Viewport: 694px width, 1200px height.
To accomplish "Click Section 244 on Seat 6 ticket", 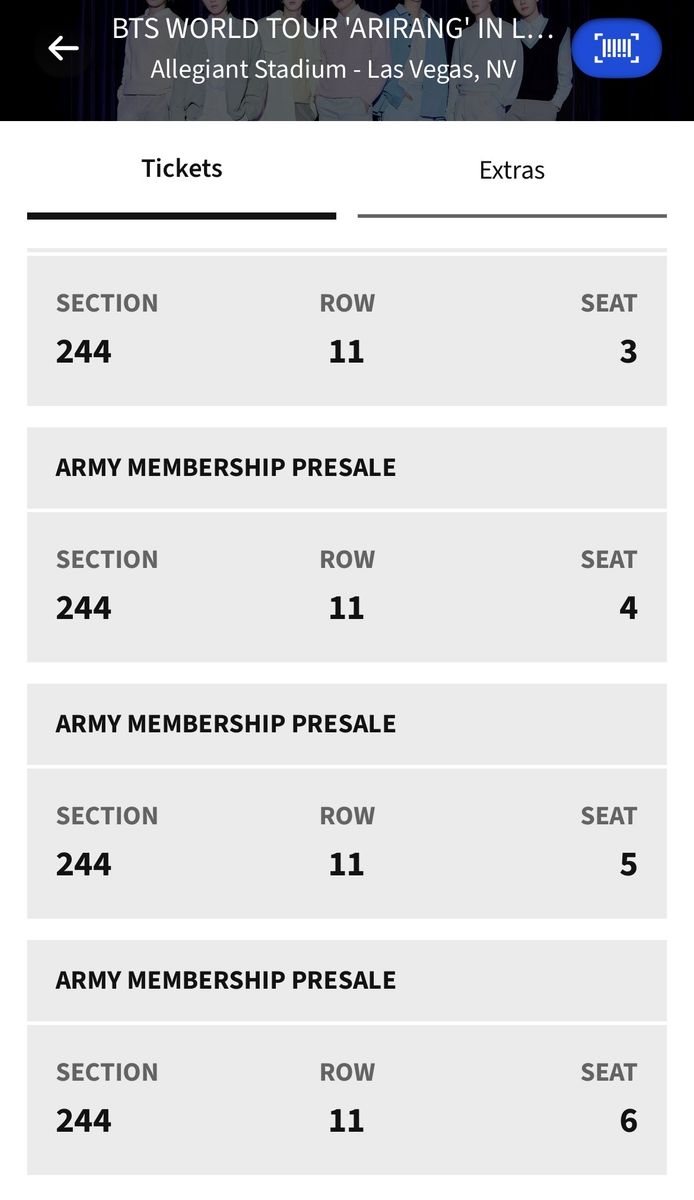I will (x=84, y=1119).
